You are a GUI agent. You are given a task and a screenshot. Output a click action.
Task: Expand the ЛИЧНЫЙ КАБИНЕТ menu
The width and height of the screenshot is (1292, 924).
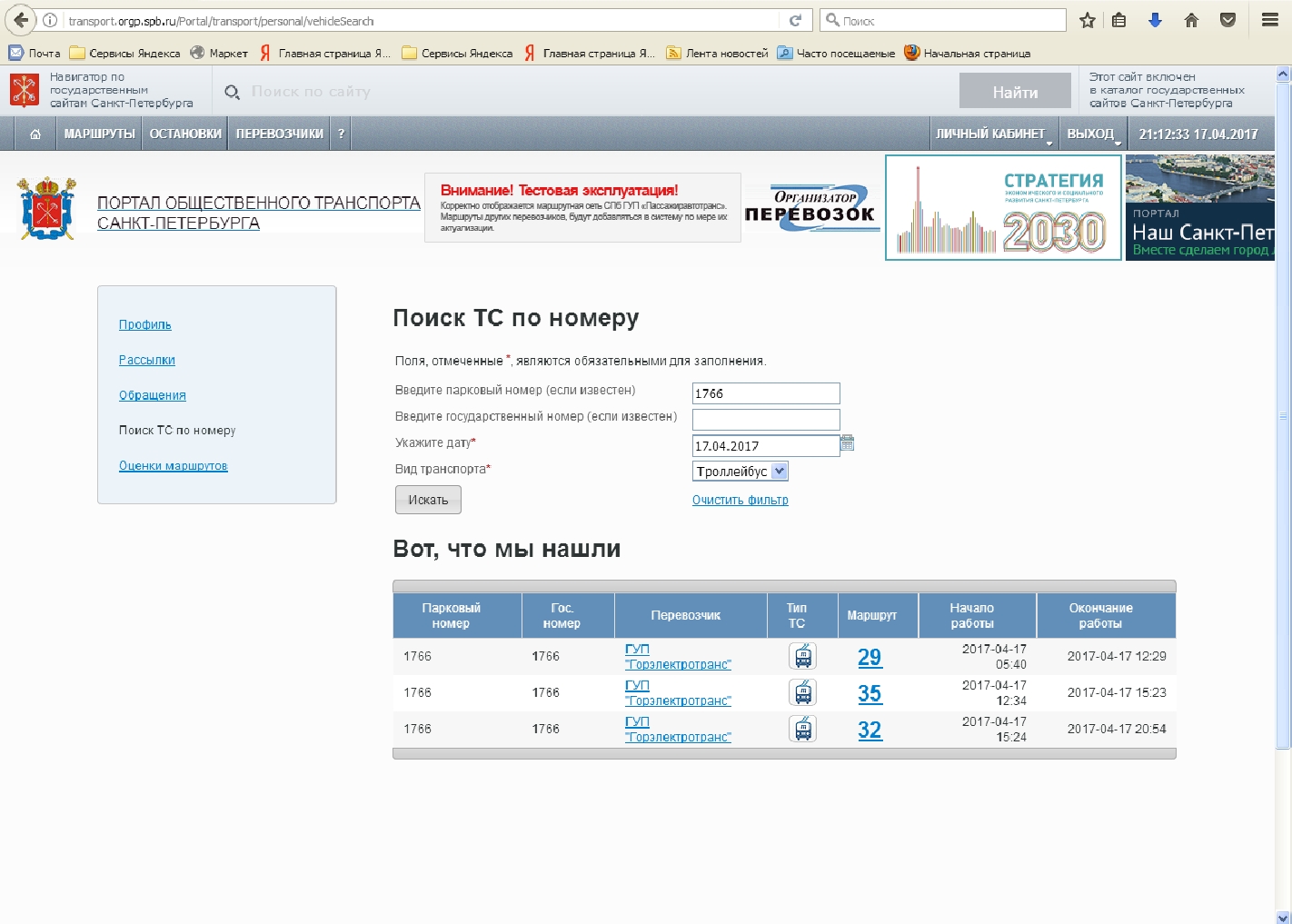(x=994, y=134)
